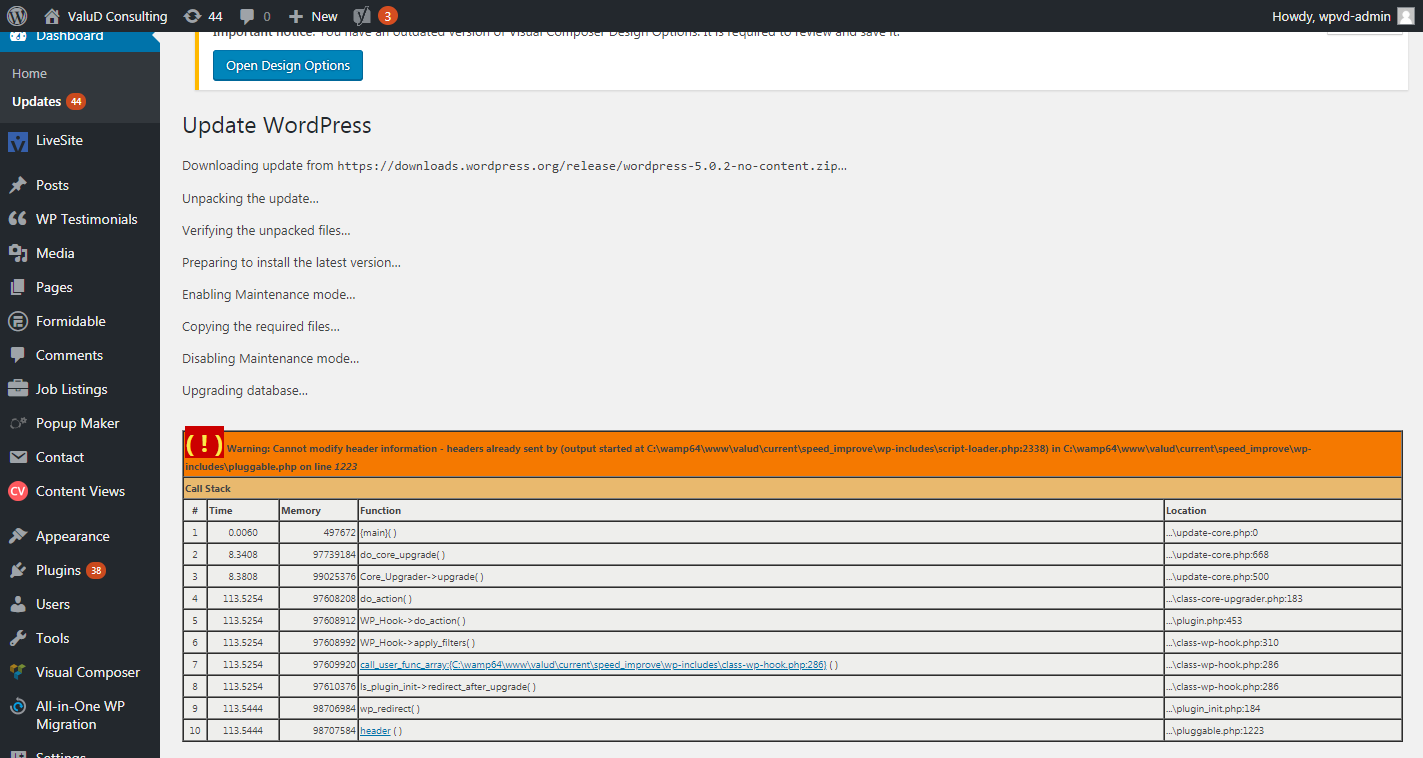Click the Formidable forms icon
This screenshot has width=1423, height=758.
pos(17,321)
